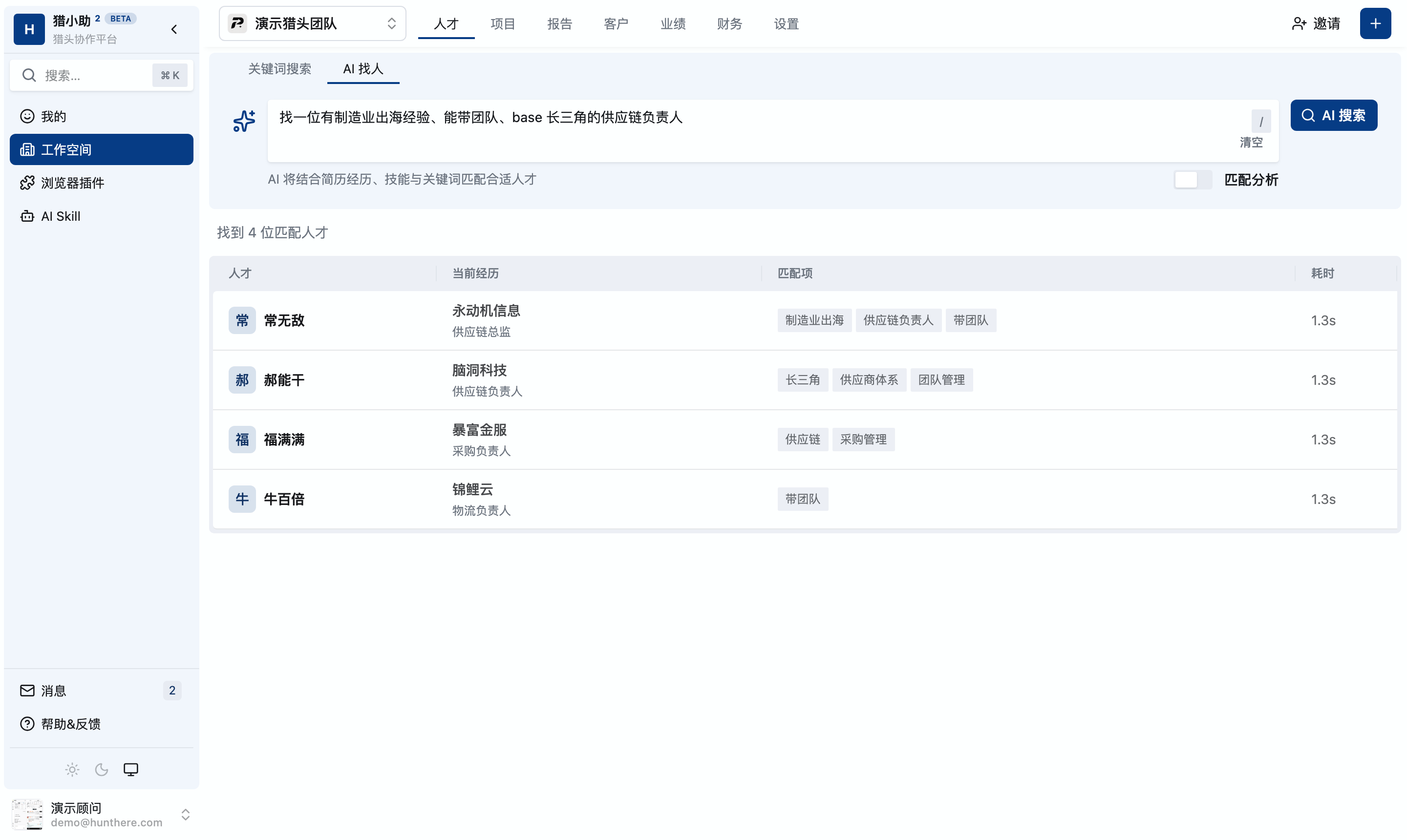Click the blue H app logo
The image size is (1407, 840).
pos(29,29)
